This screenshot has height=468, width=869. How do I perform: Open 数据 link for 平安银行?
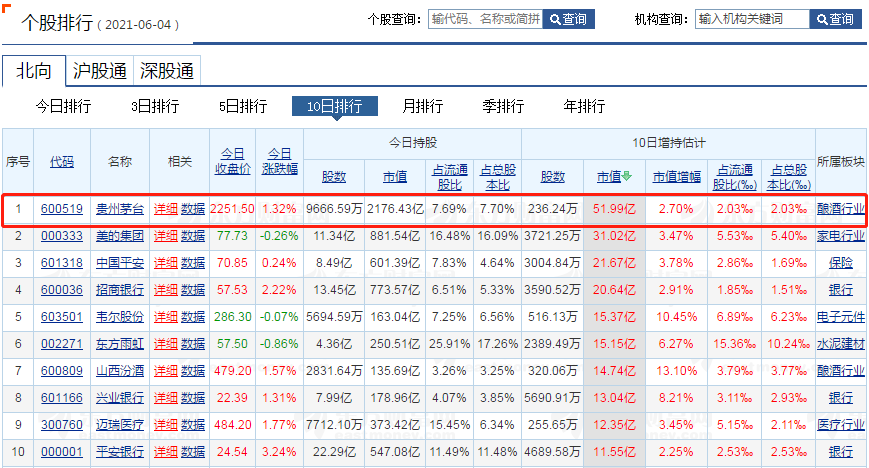[193, 452]
